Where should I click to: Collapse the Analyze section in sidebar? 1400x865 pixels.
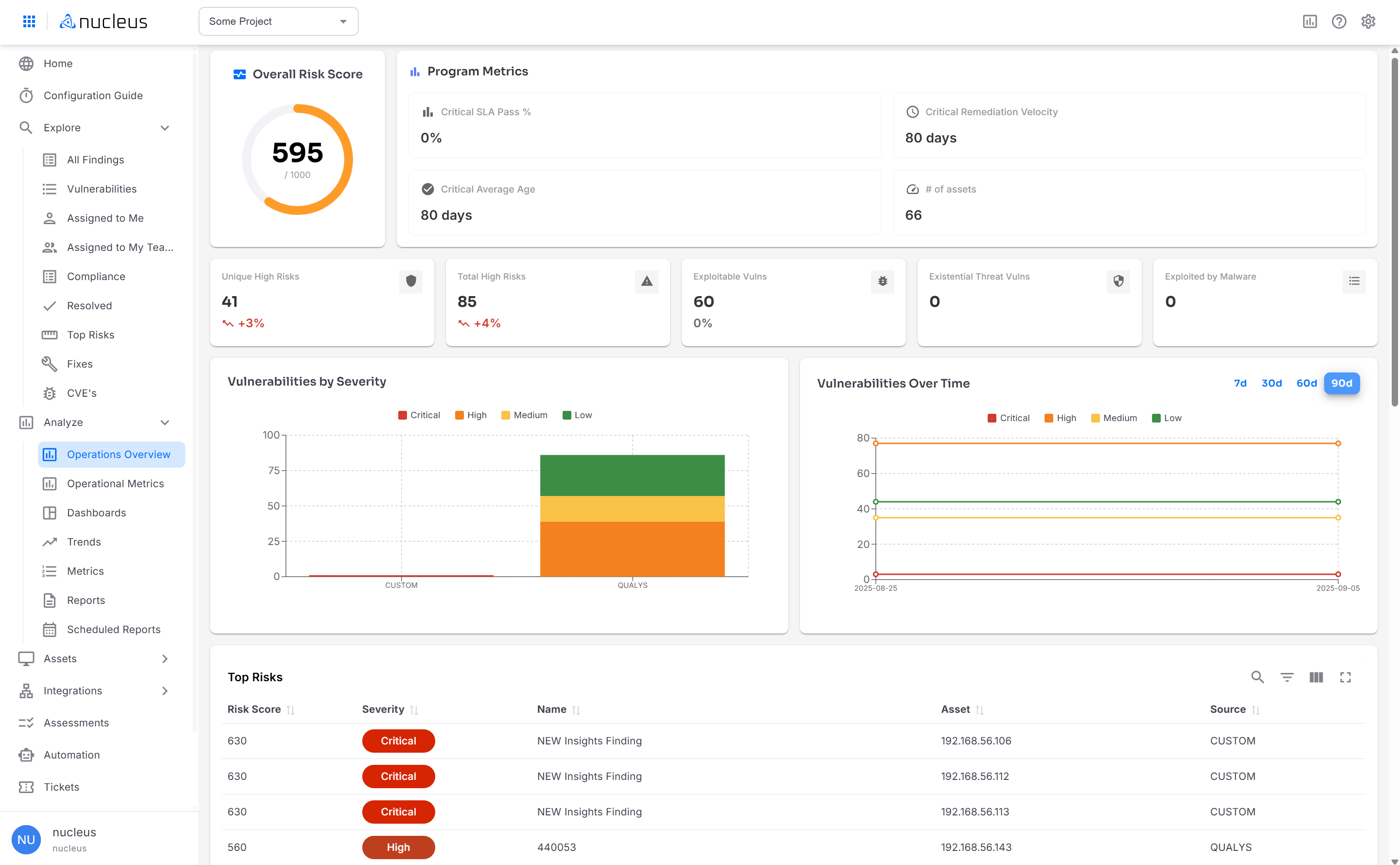pos(165,422)
